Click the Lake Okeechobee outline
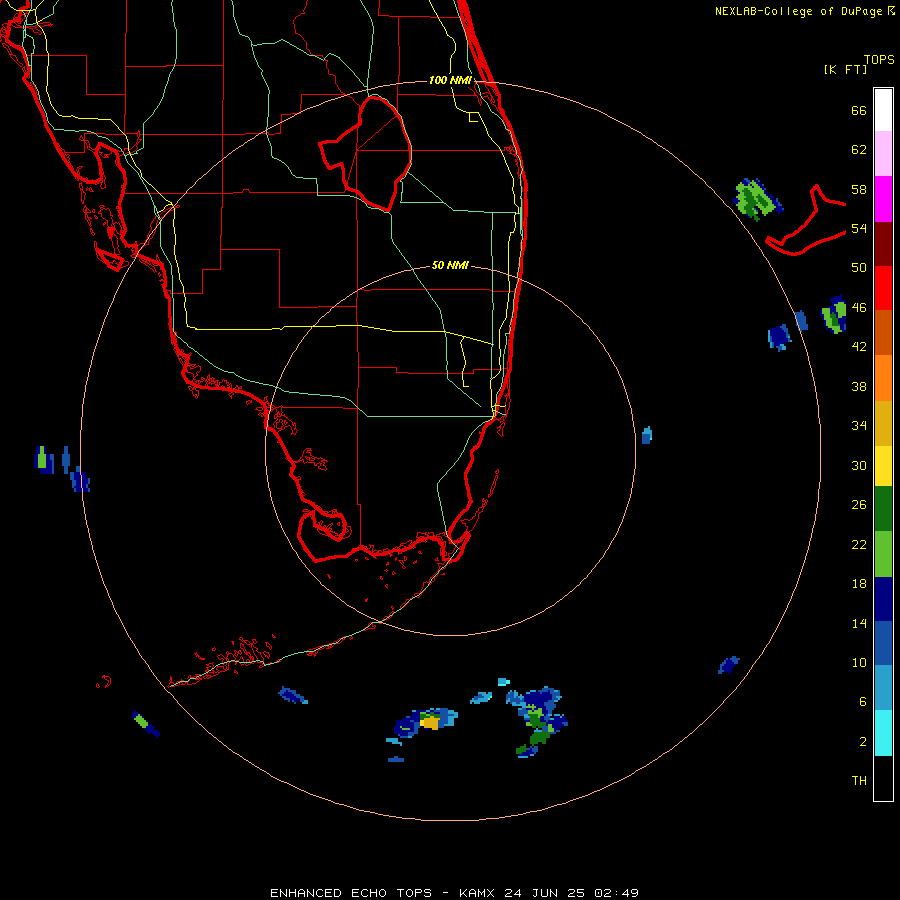 (367, 154)
